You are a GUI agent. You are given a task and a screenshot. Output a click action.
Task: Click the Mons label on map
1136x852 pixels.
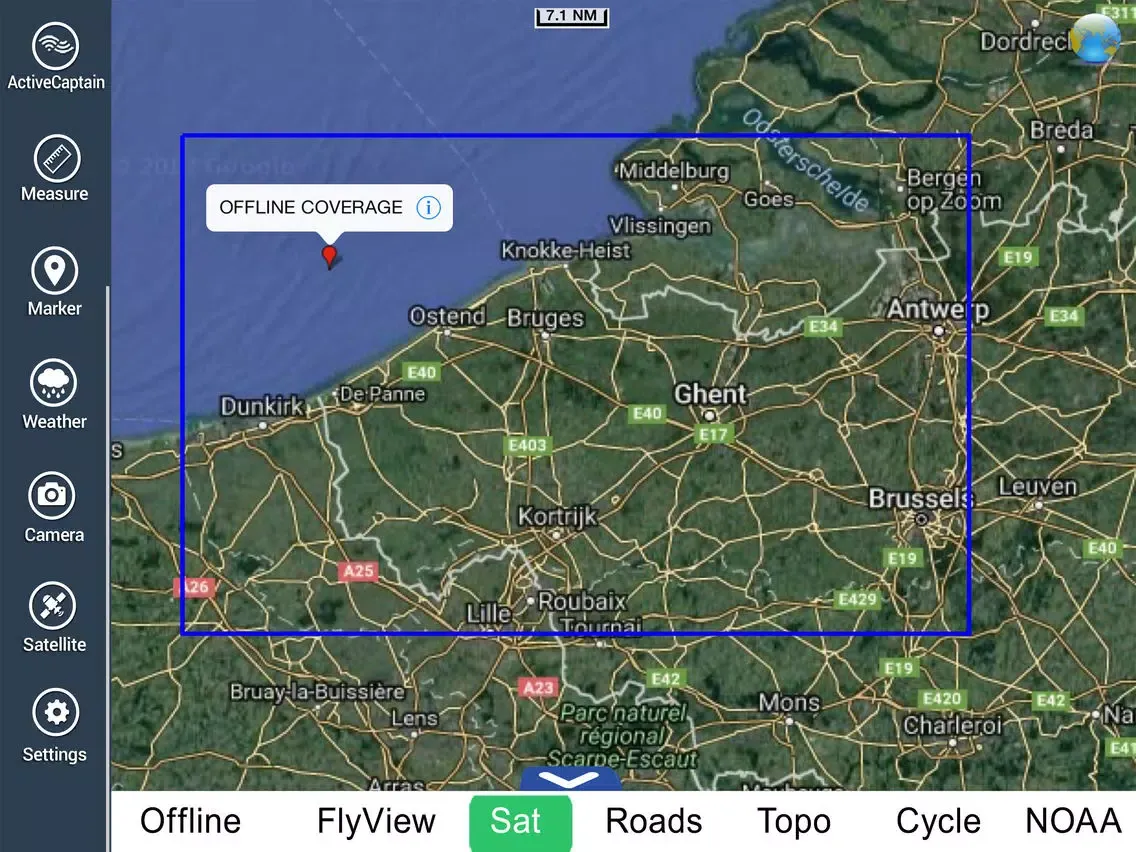789,702
